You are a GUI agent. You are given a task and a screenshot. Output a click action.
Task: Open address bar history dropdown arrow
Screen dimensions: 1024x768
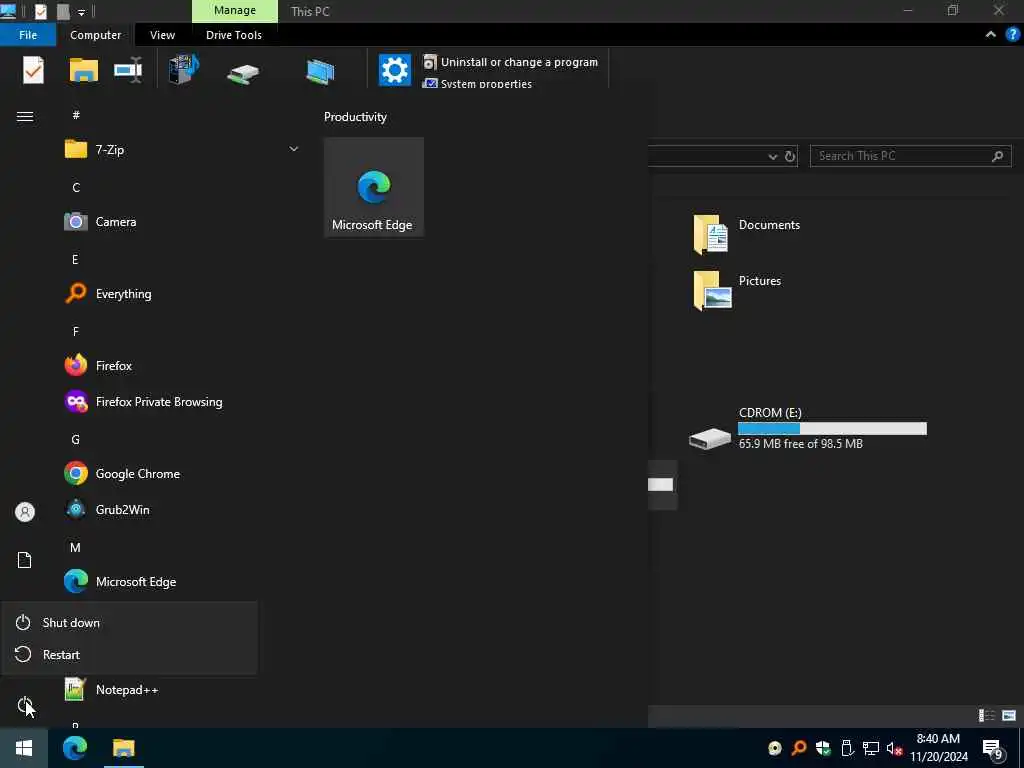tap(773, 156)
